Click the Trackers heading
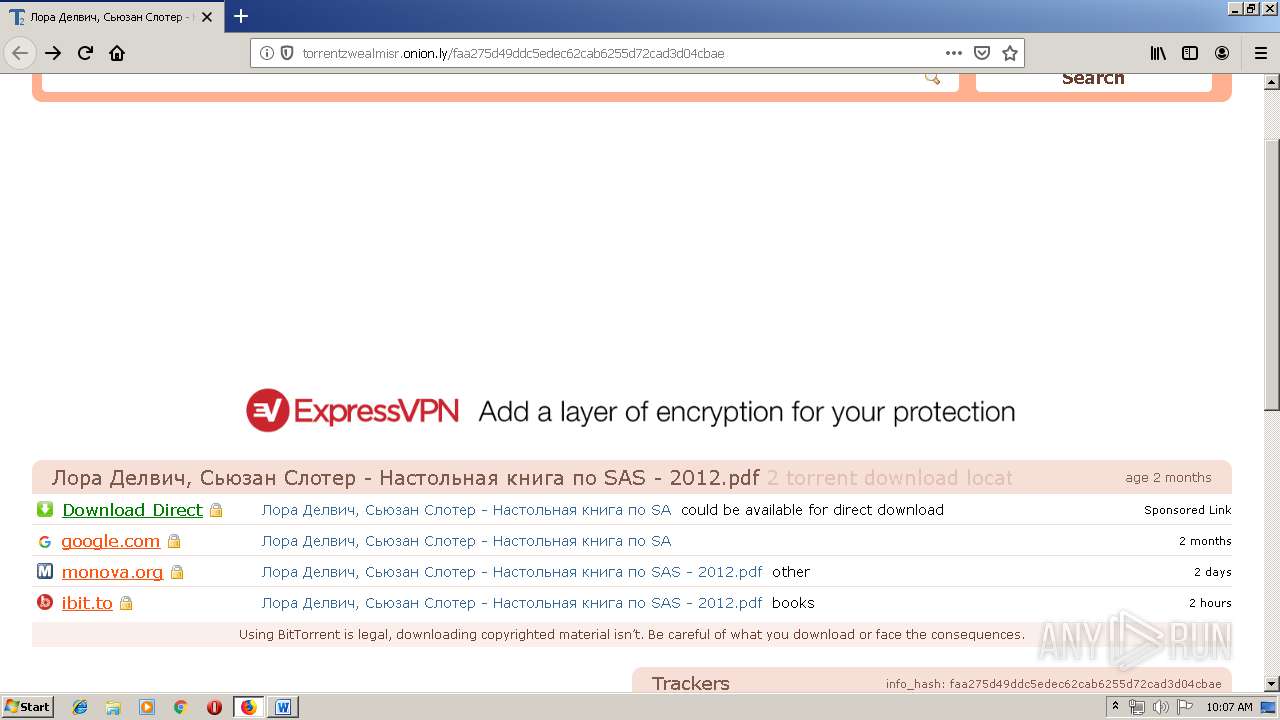This screenshot has width=1280, height=720. 690,684
